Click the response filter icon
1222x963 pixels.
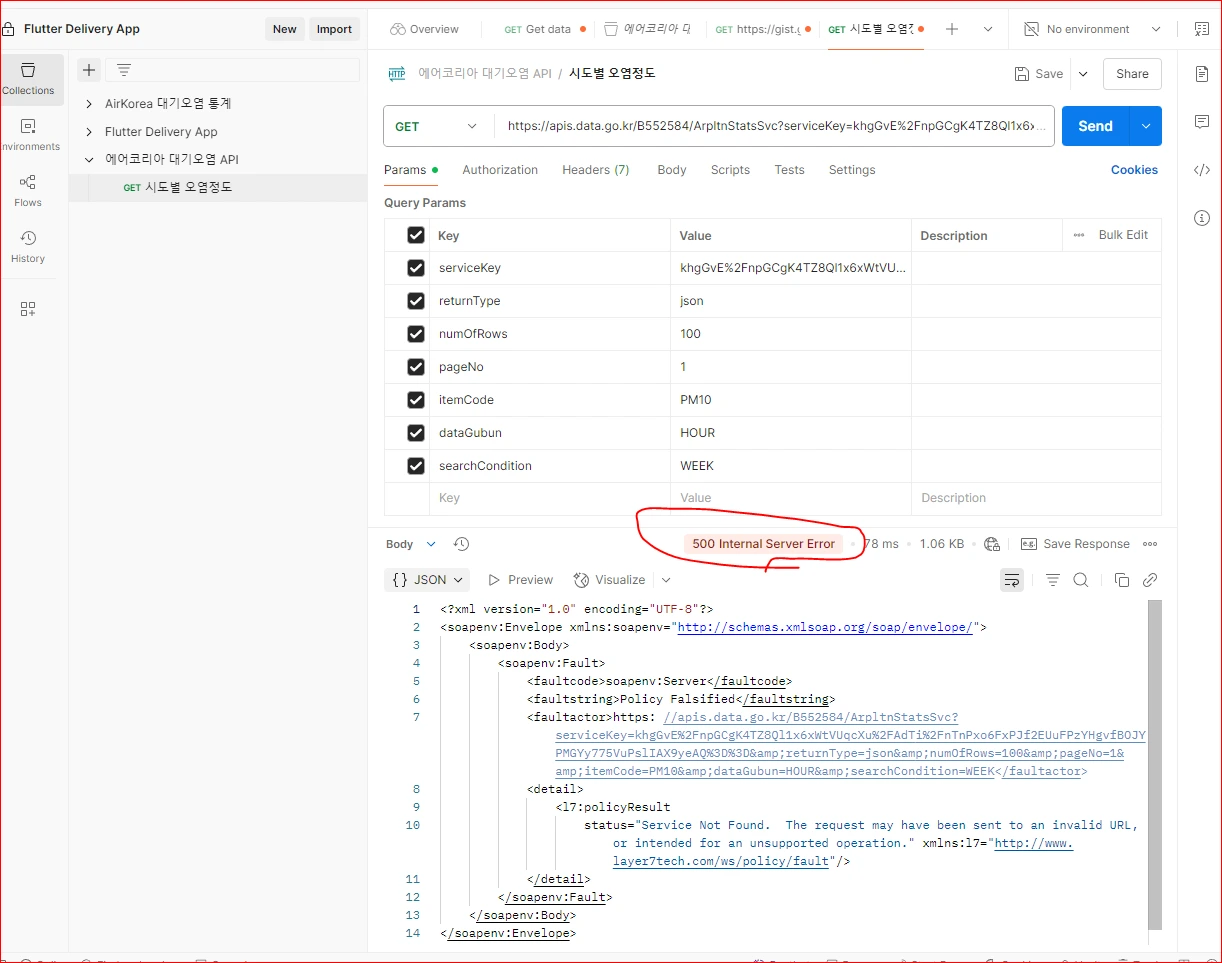tap(1053, 580)
